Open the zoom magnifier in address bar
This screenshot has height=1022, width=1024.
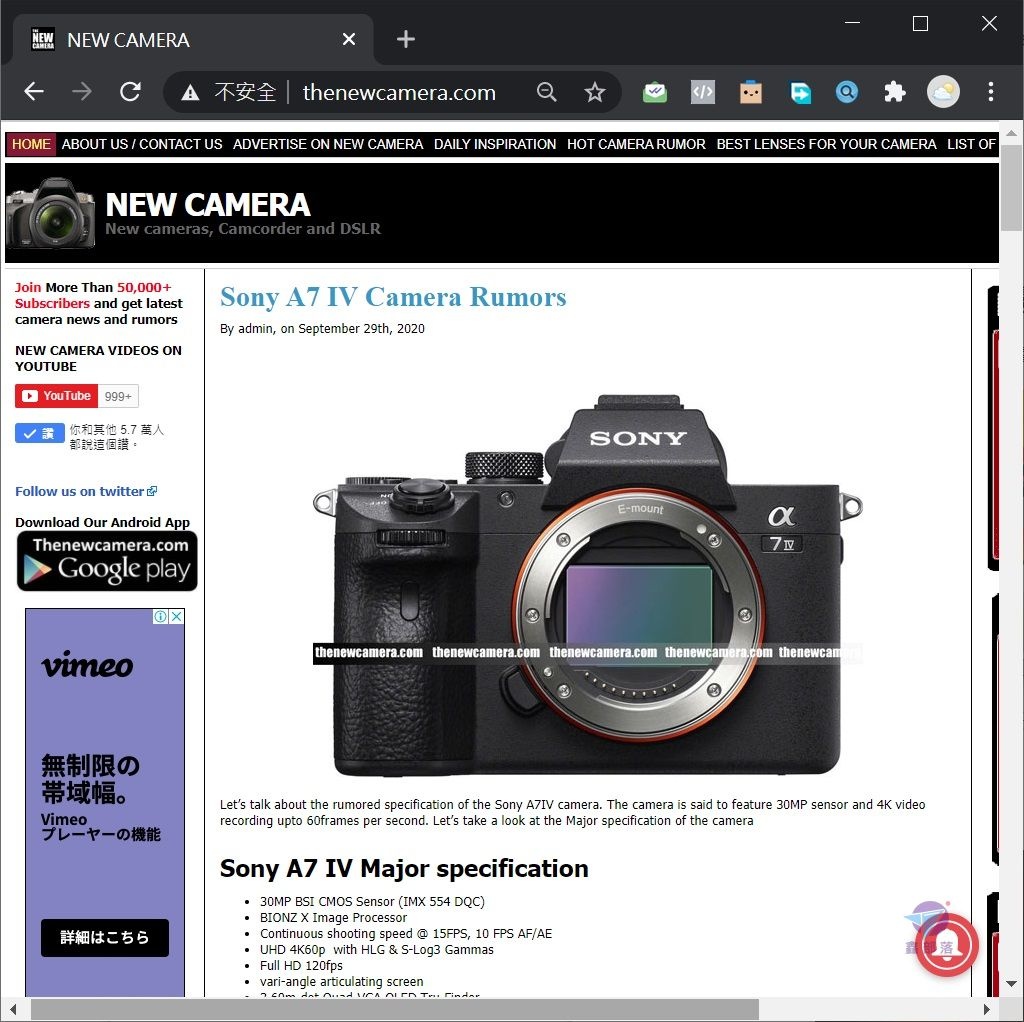point(547,92)
